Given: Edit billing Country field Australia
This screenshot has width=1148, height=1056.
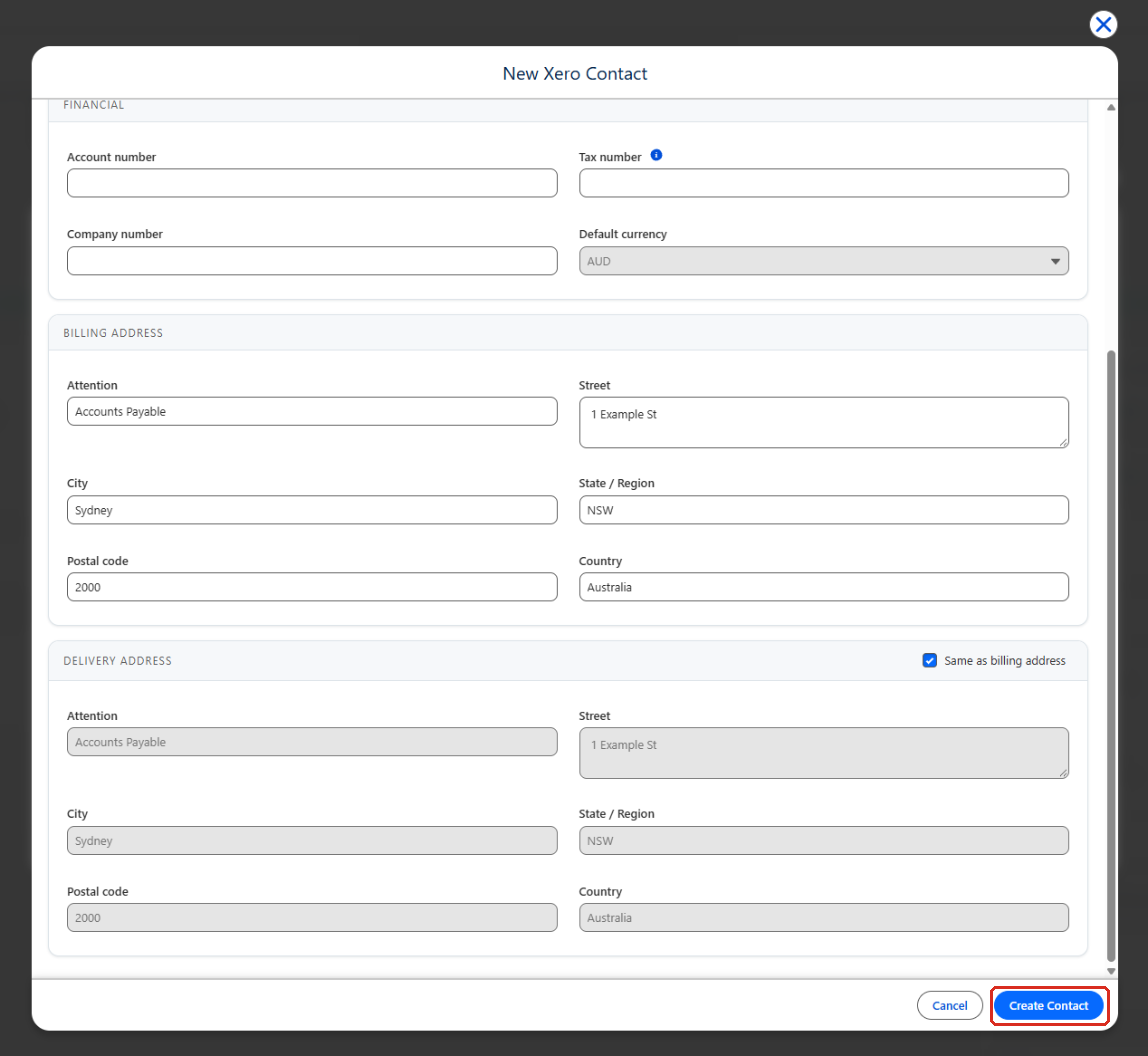Looking at the screenshot, I should 824,587.
